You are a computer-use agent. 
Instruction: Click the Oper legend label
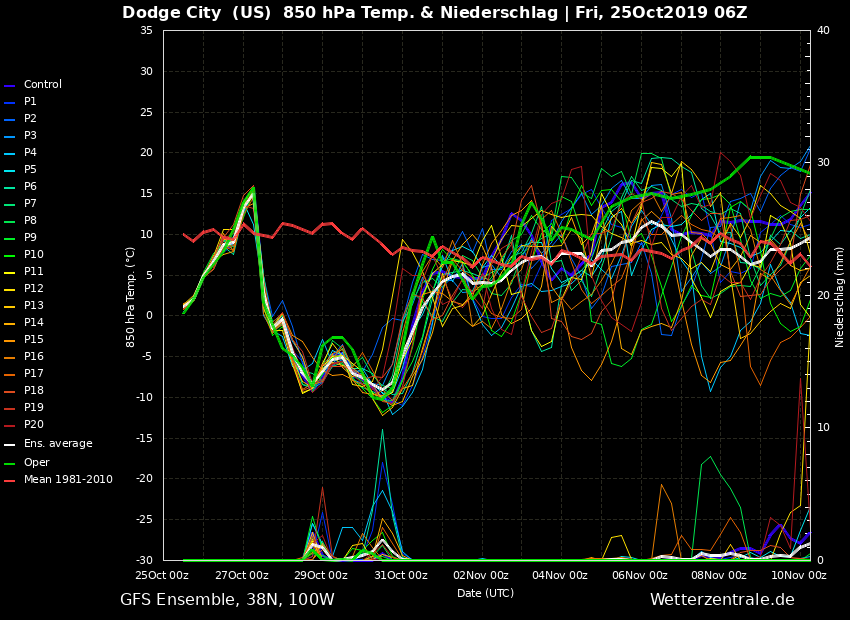[x=37, y=462]
